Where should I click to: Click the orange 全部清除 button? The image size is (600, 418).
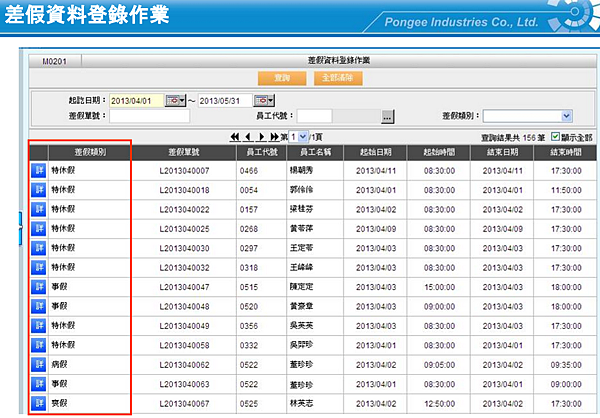click(338, 78)
